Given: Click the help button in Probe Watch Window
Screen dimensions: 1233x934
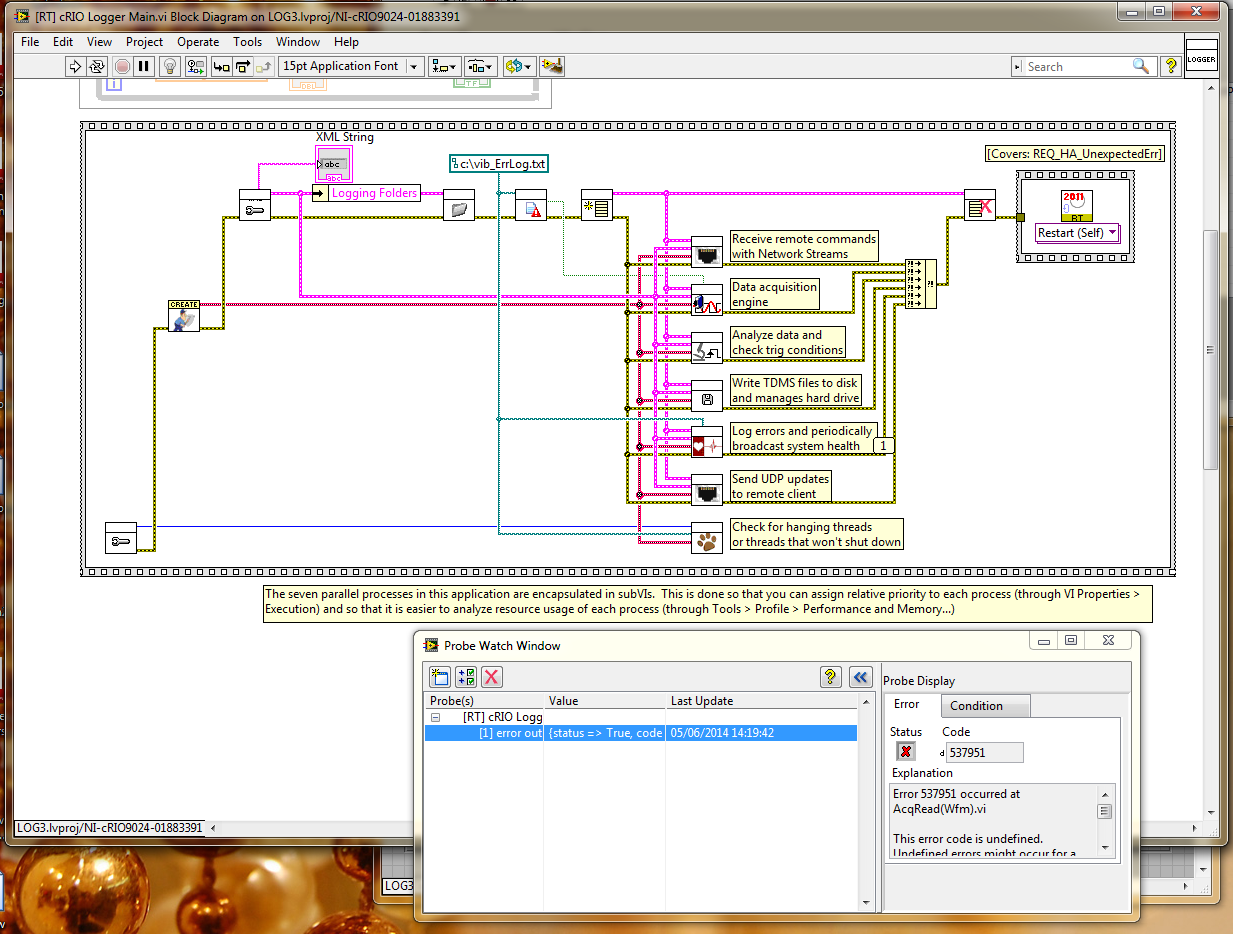Looking at the screenshot, I should pos(831,677).
